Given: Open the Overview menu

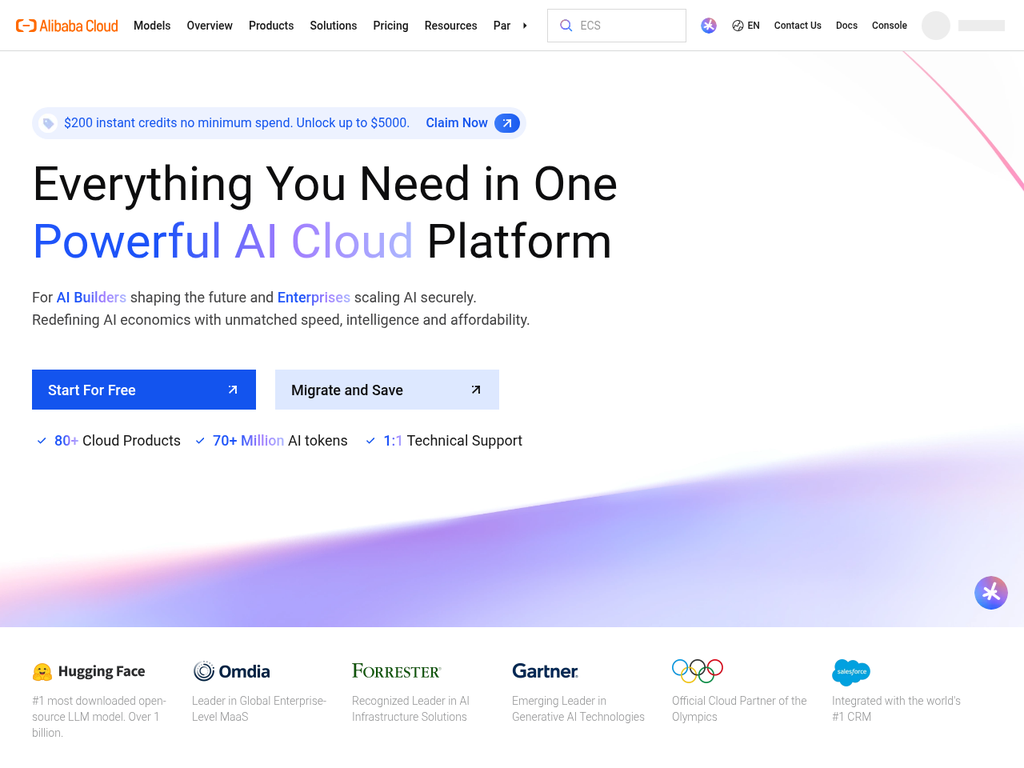Looking at the screenshot, I should point(210,25).
